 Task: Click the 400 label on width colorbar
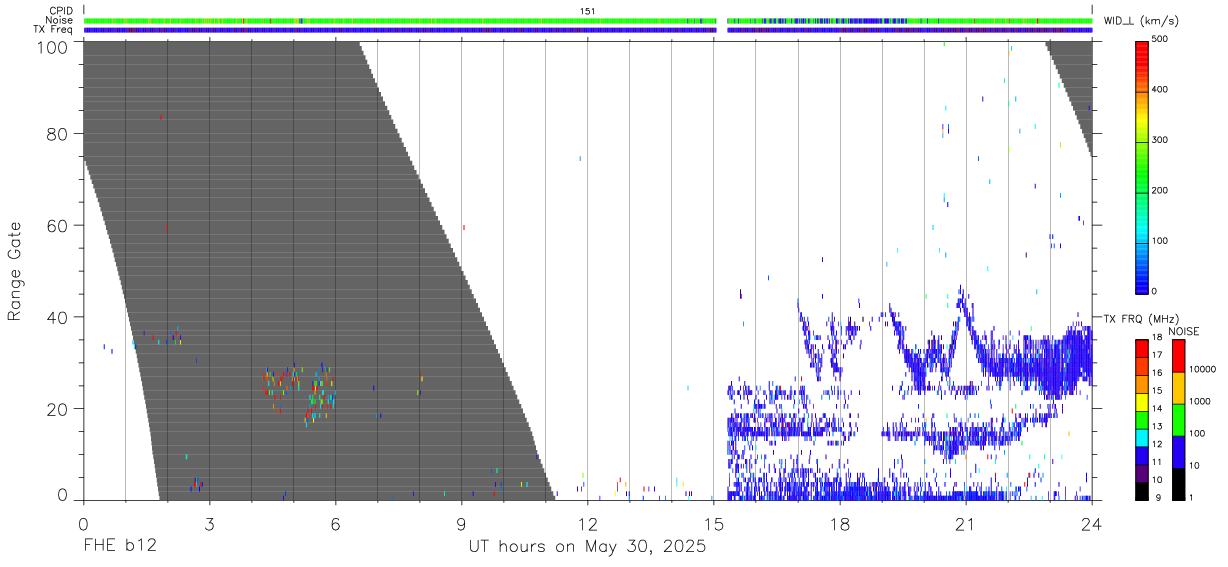point(1161,90)
